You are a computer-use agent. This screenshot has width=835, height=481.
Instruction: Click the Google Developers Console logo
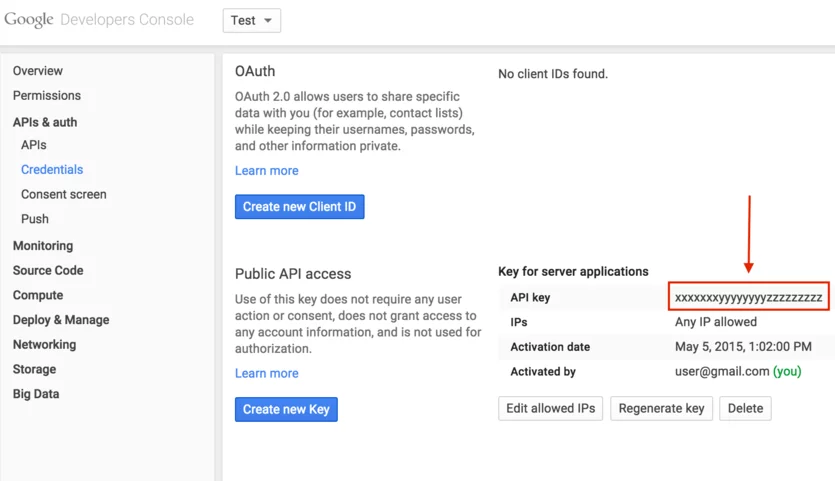click(x=99, y=20)
